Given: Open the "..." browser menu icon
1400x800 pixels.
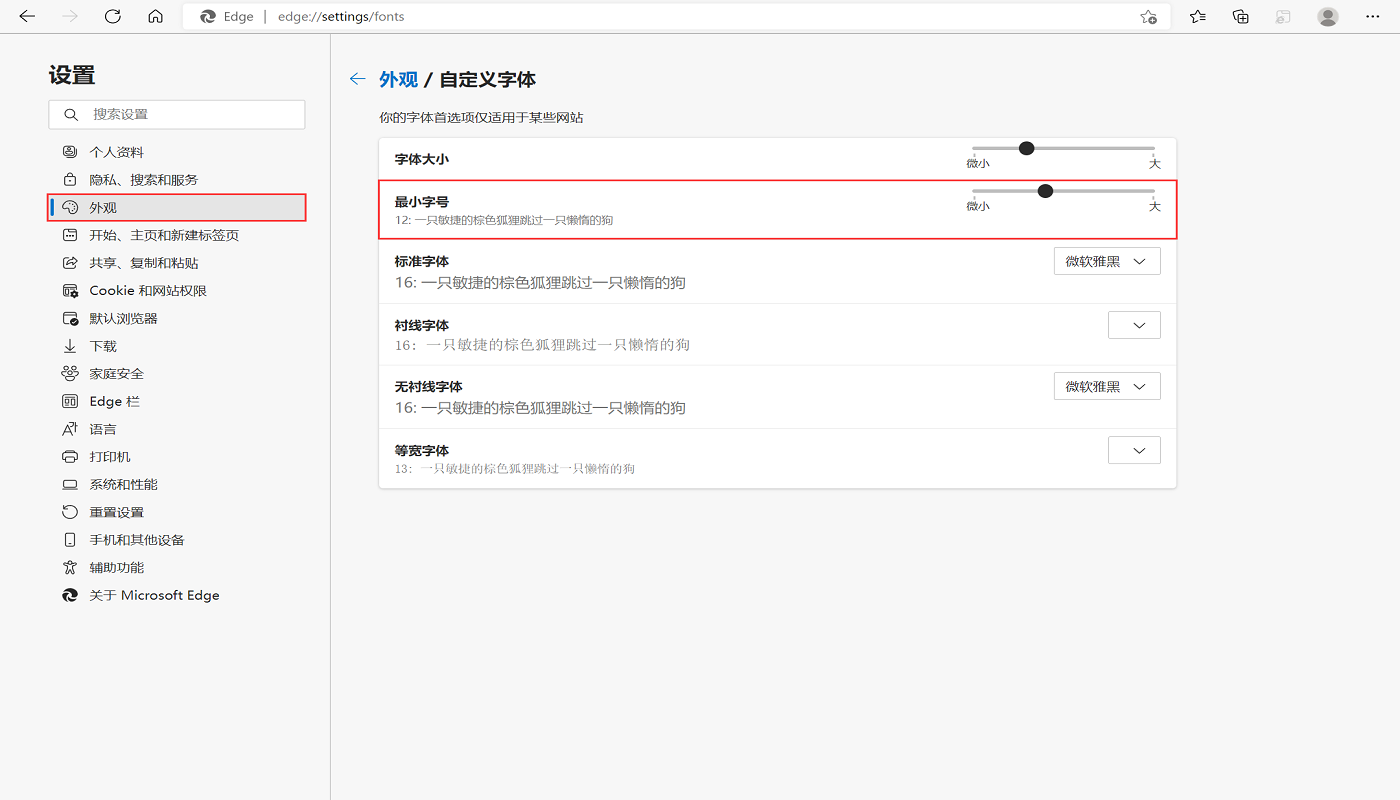Looking at the screenshot, I should point(1372,17).
